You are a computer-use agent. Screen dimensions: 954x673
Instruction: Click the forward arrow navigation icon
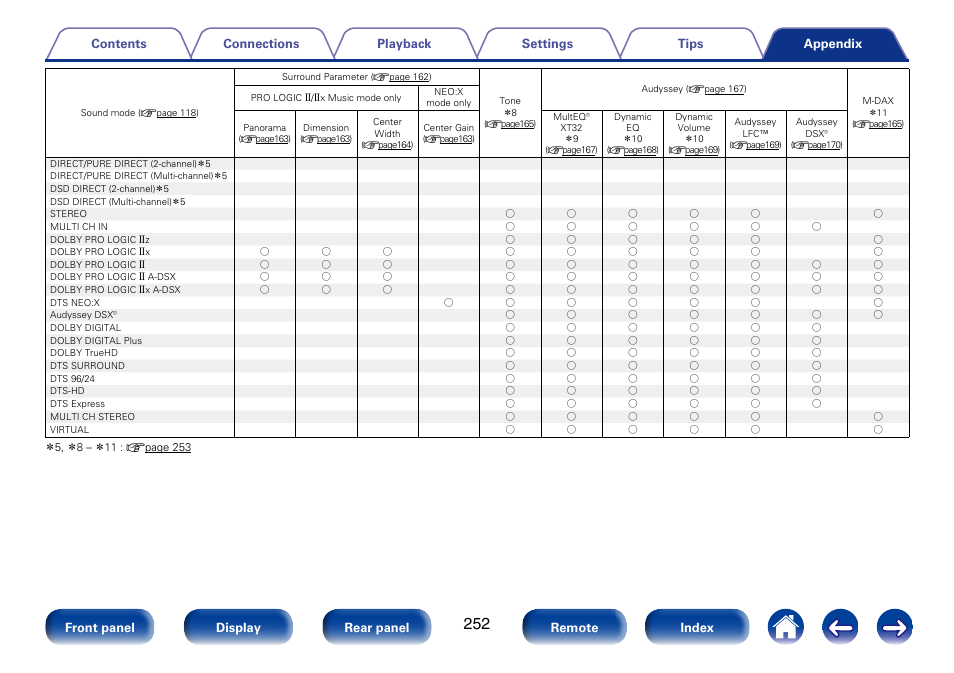coord(894,627)
